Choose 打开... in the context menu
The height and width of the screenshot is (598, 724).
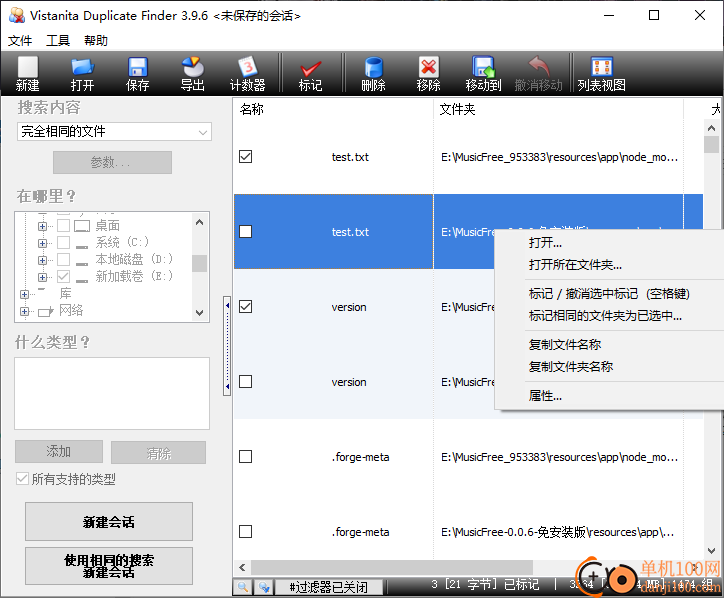(609, 242)
